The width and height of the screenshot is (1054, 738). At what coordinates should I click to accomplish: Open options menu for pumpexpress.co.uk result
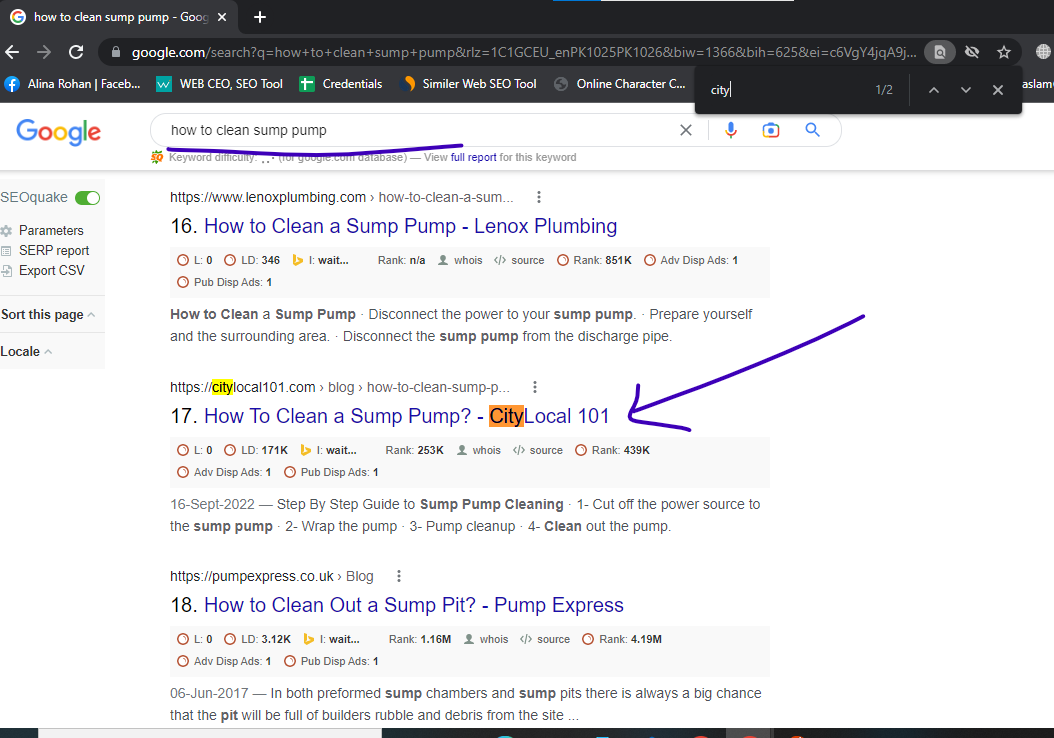tap(399, 576)
